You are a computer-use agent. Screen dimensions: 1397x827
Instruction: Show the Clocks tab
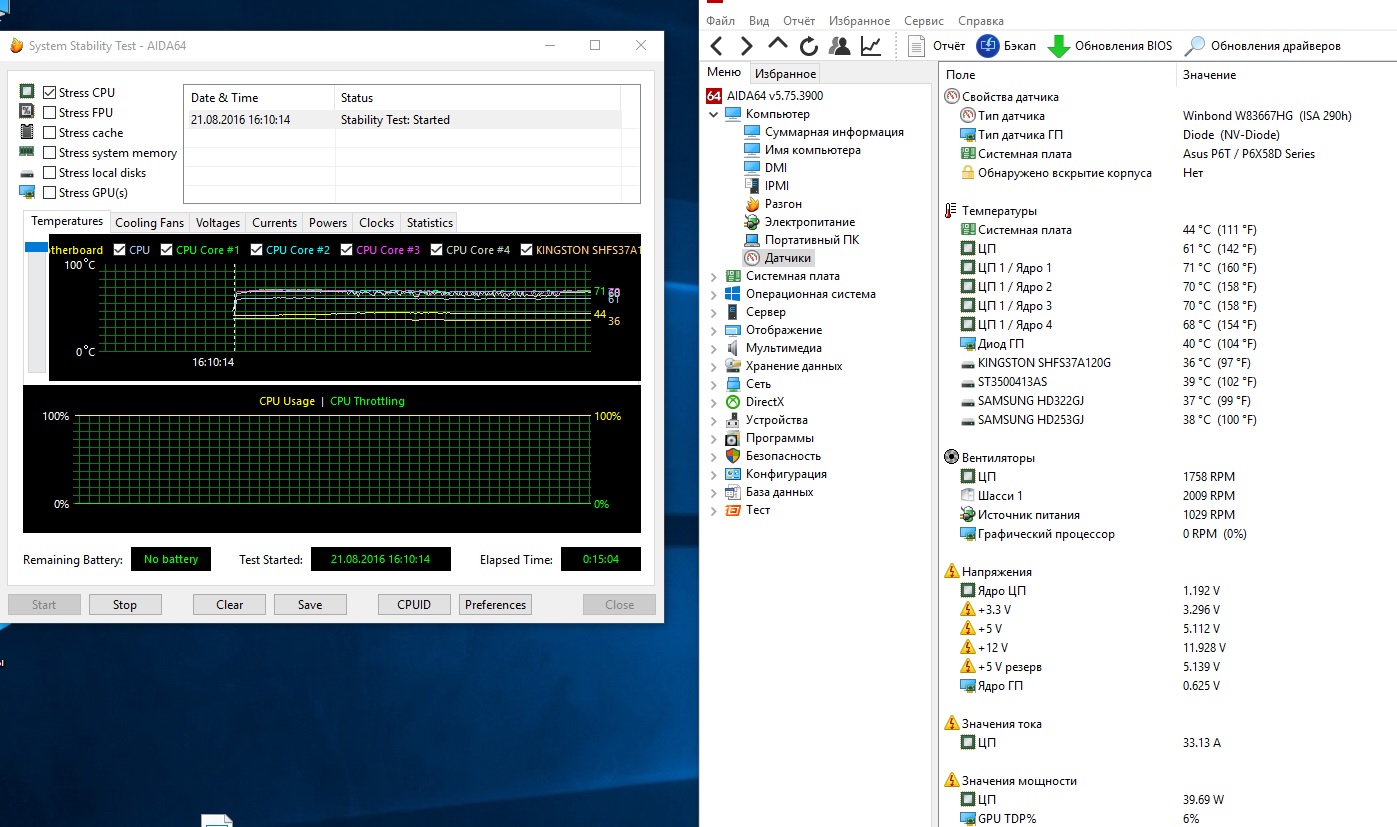(377, 223)
